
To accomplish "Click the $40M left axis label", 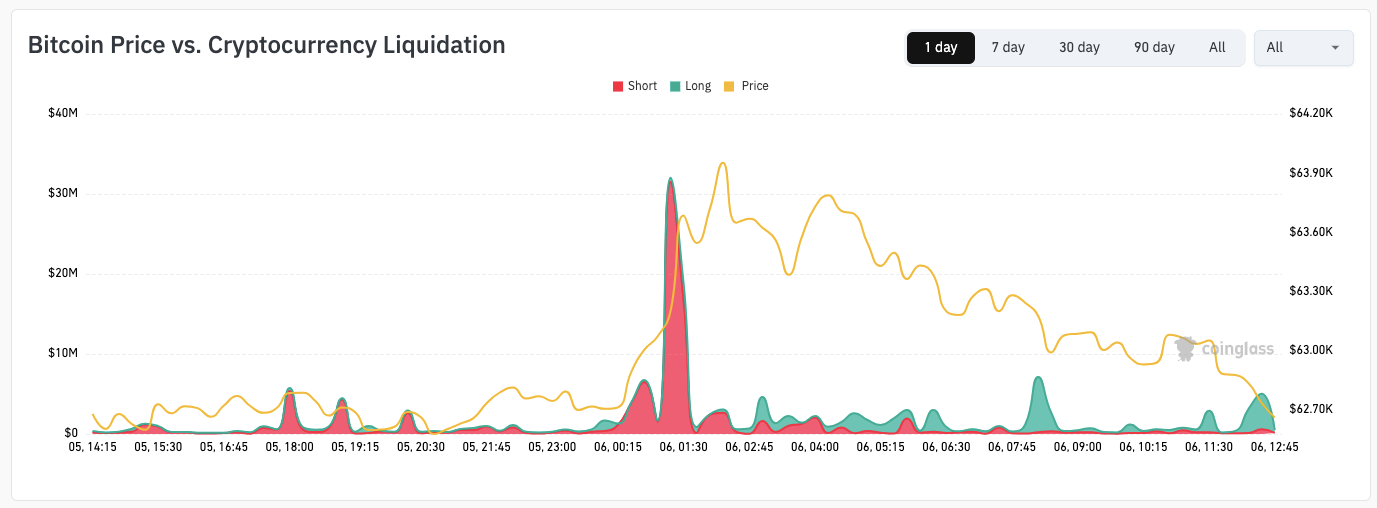I will tap(63, 113).
